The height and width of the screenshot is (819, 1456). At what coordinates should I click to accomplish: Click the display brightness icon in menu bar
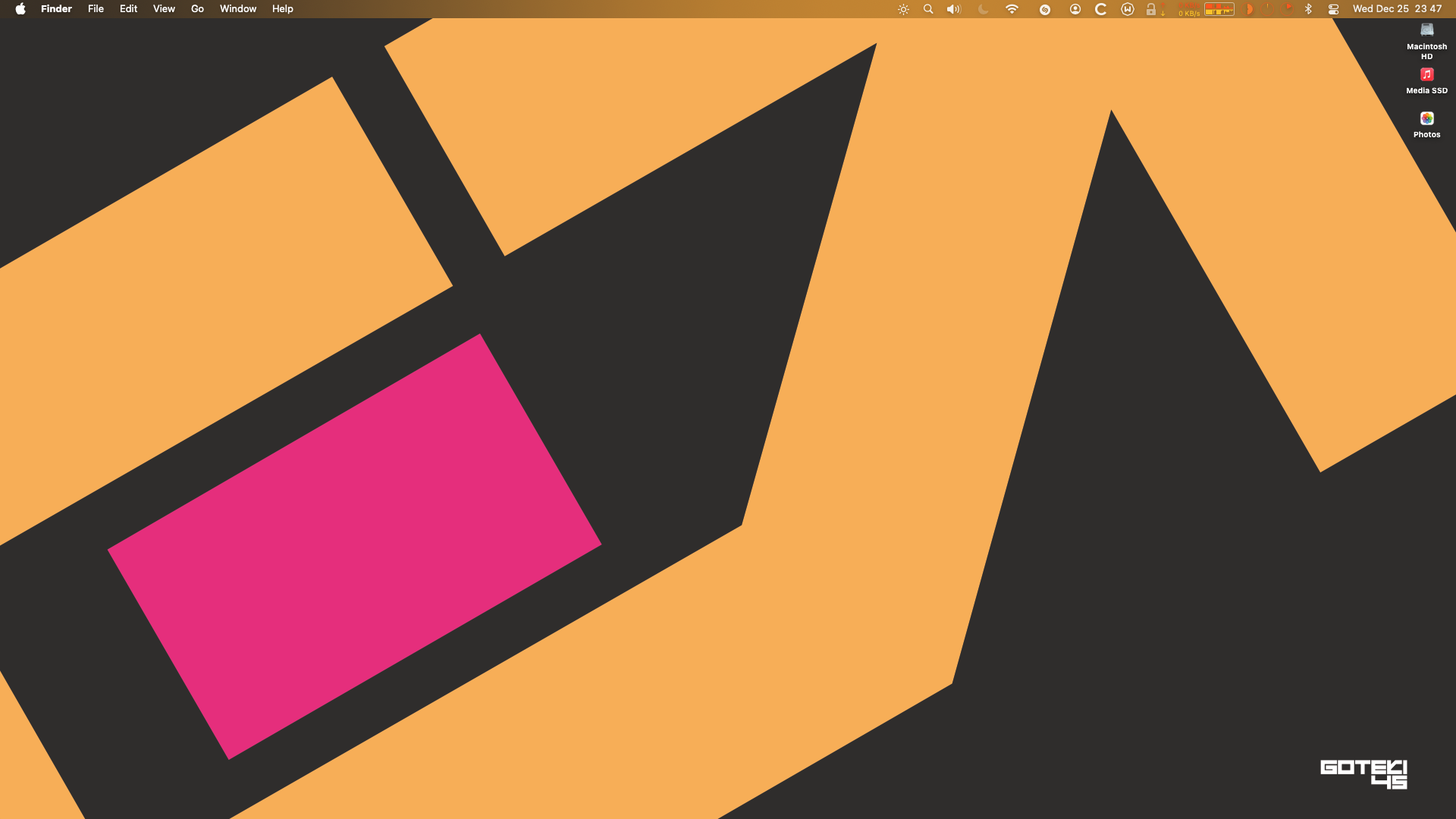pos(903,9)
